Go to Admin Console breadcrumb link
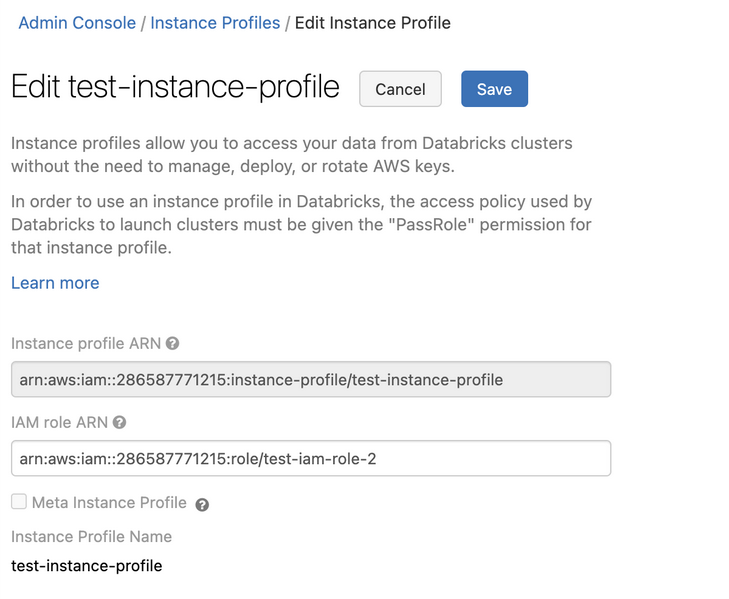The width and height of the screenshot is (729, 599). [77, 22]
